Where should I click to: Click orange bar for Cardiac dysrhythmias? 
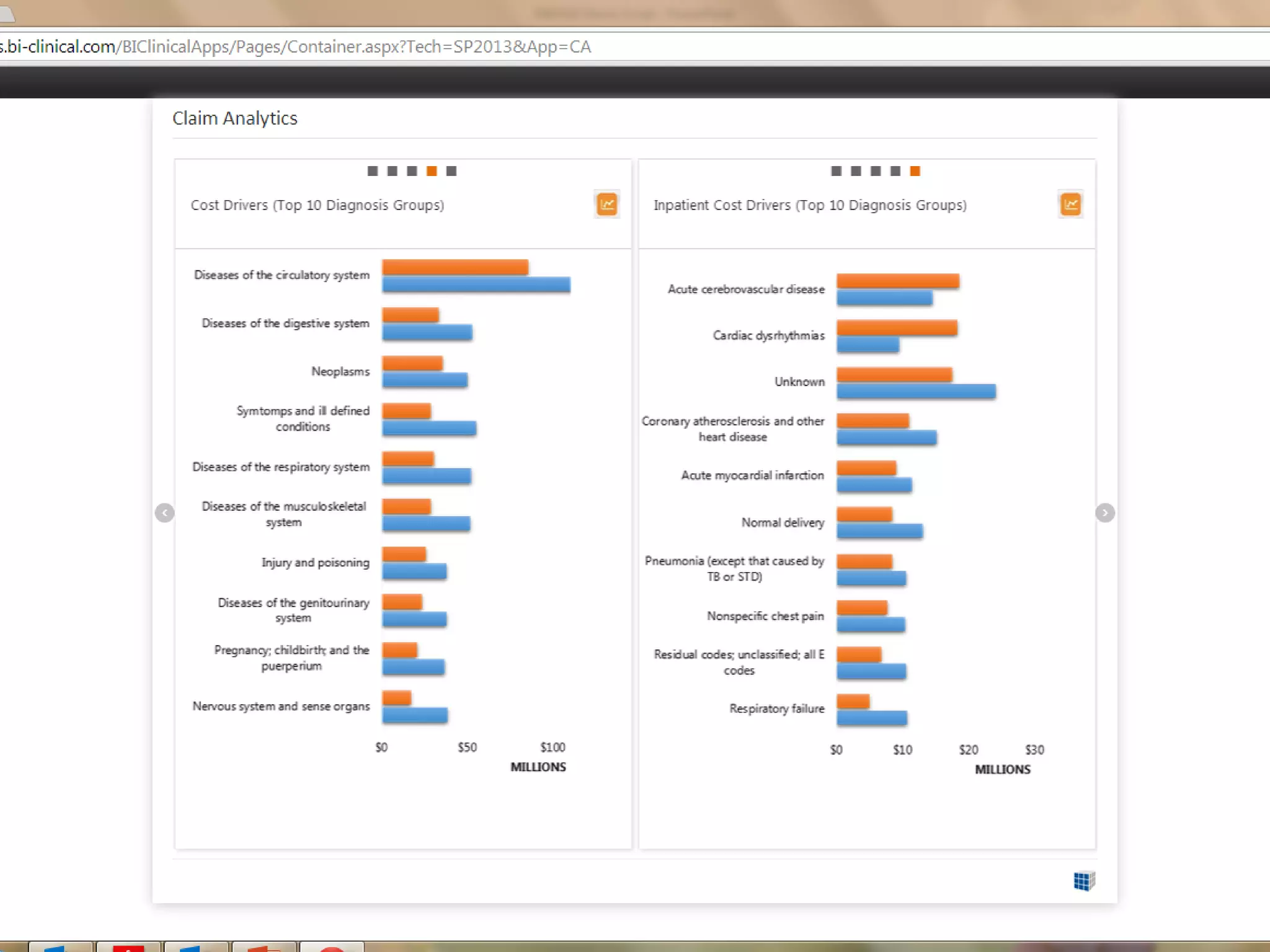896,328
